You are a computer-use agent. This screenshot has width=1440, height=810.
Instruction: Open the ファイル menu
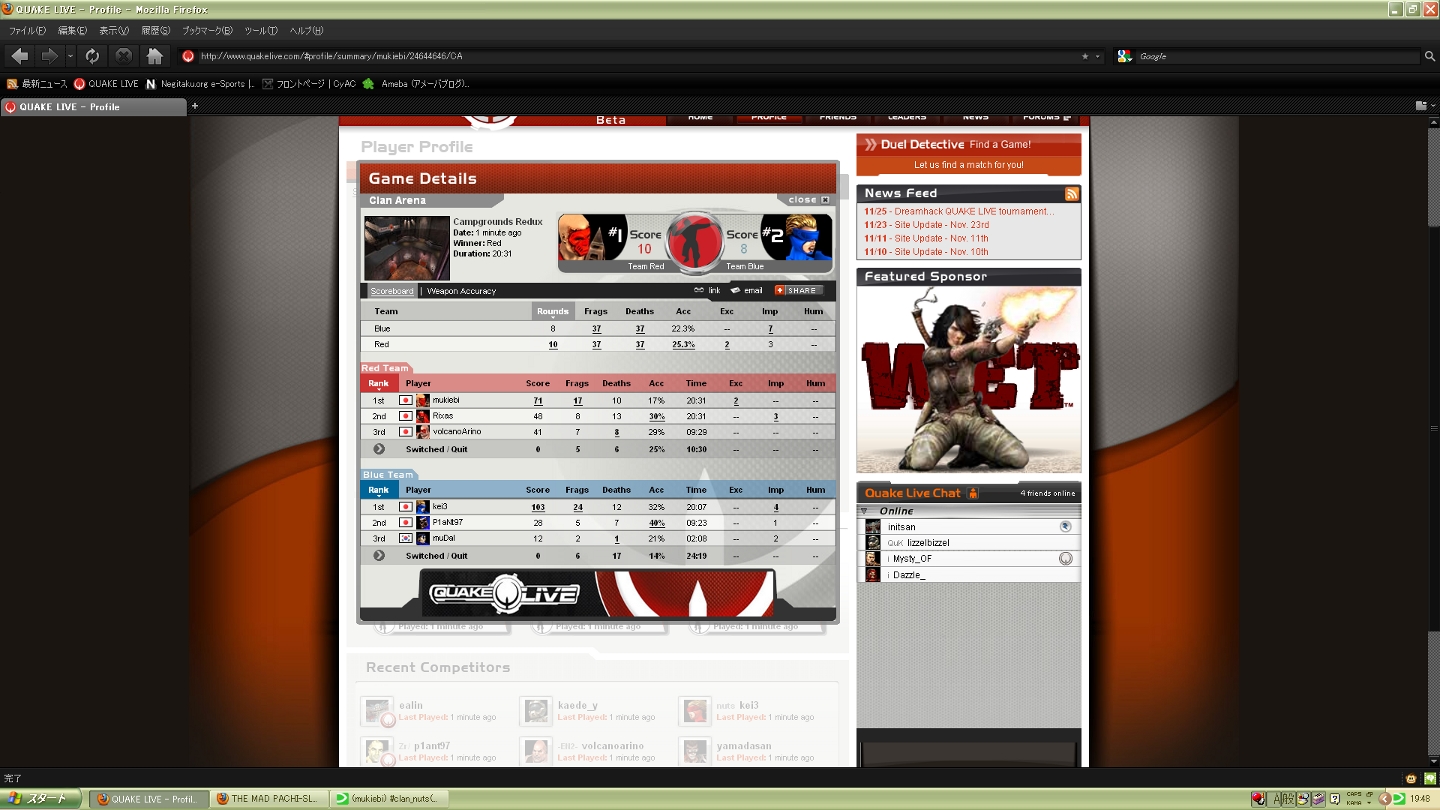[x=26, y=31]
